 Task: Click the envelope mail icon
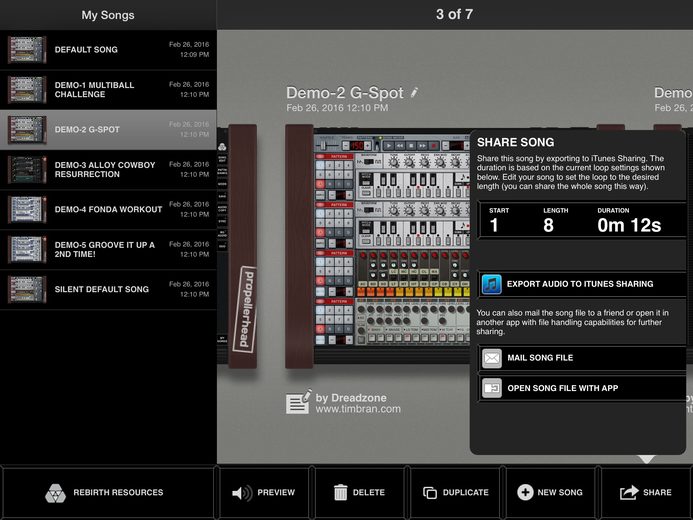click(x=491, y=358)
